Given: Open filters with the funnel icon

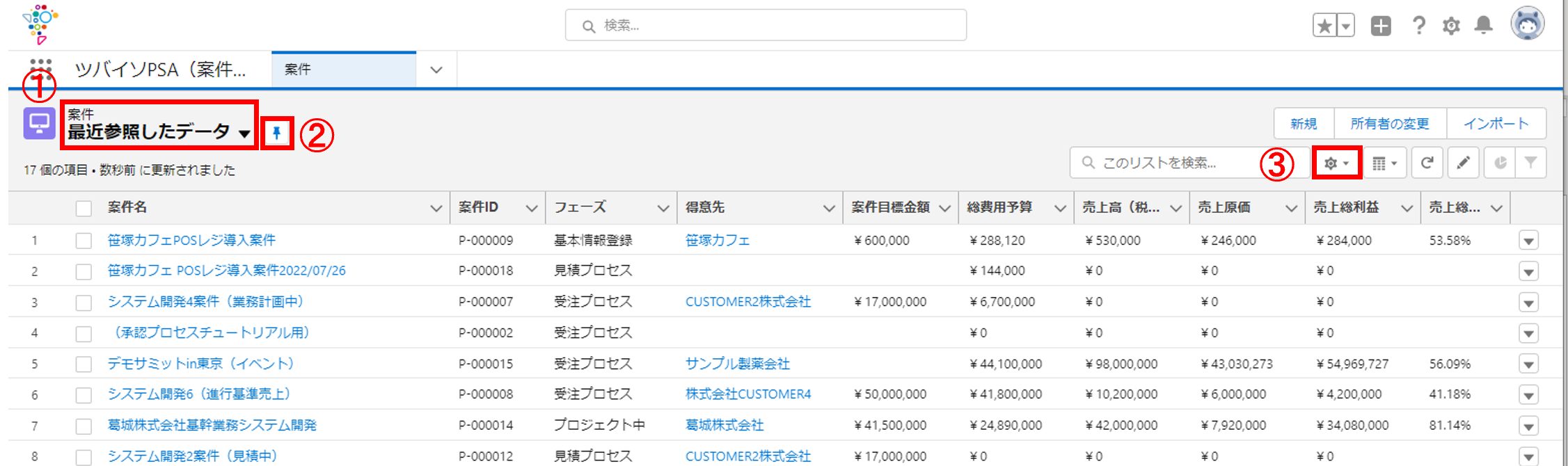Looking at the screenshot, I should (x=1530, y=163).
